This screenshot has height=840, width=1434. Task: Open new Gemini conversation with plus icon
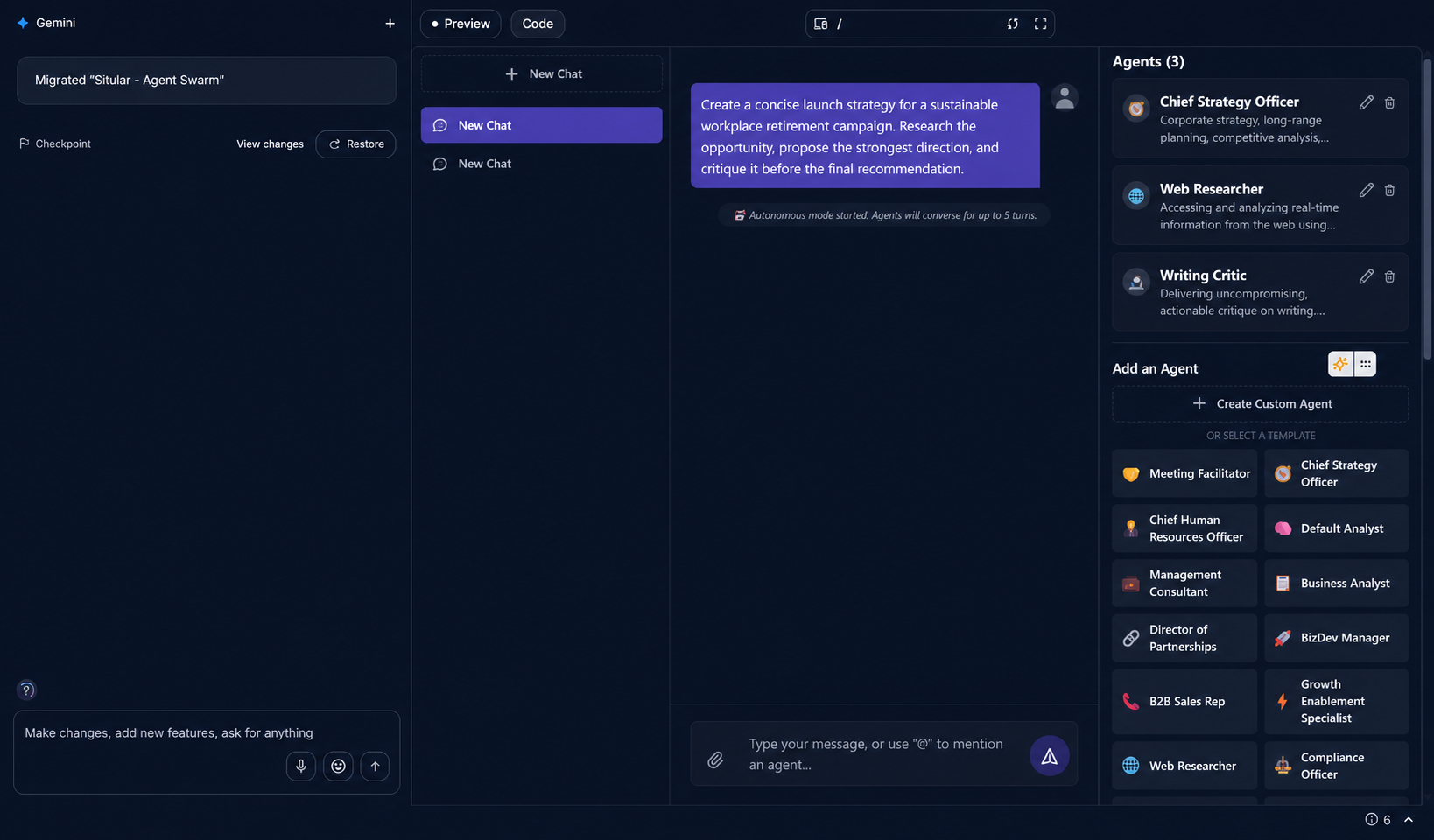coord(390,23)
